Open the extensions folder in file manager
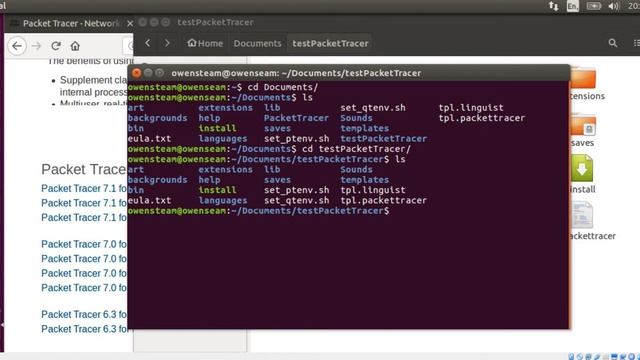The height and width of the screenshot is (360, 640). pyautogui.click(x=584, y=78)
